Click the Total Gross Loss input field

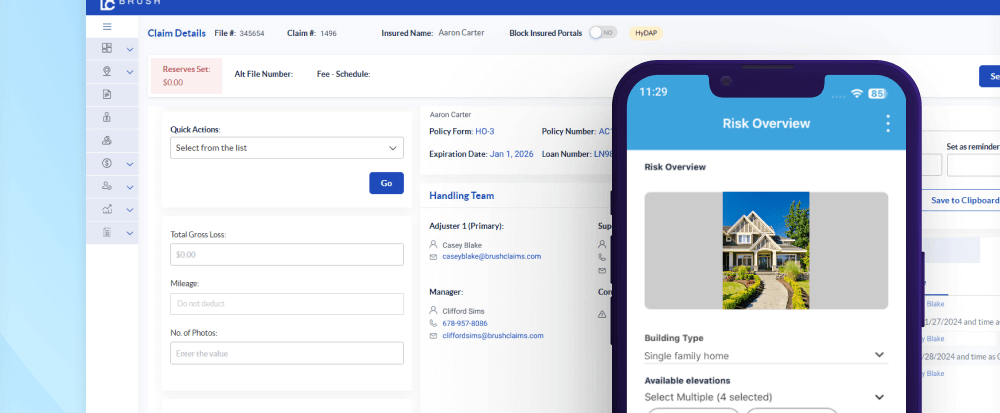click(287, 254)
